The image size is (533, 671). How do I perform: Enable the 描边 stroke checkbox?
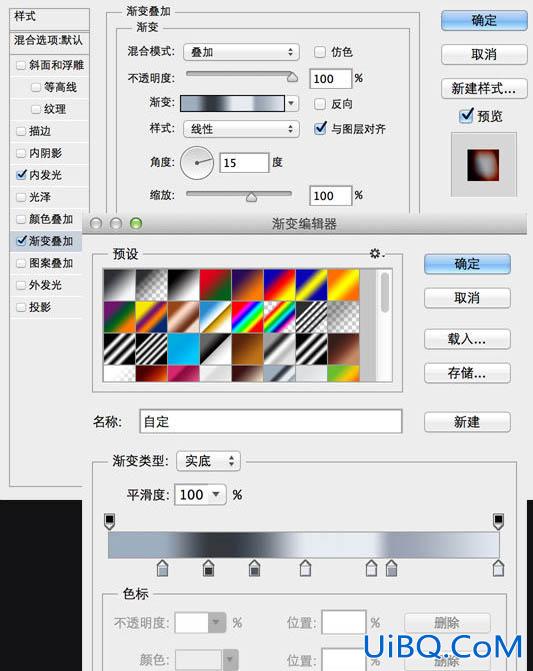tap(21, 131)
